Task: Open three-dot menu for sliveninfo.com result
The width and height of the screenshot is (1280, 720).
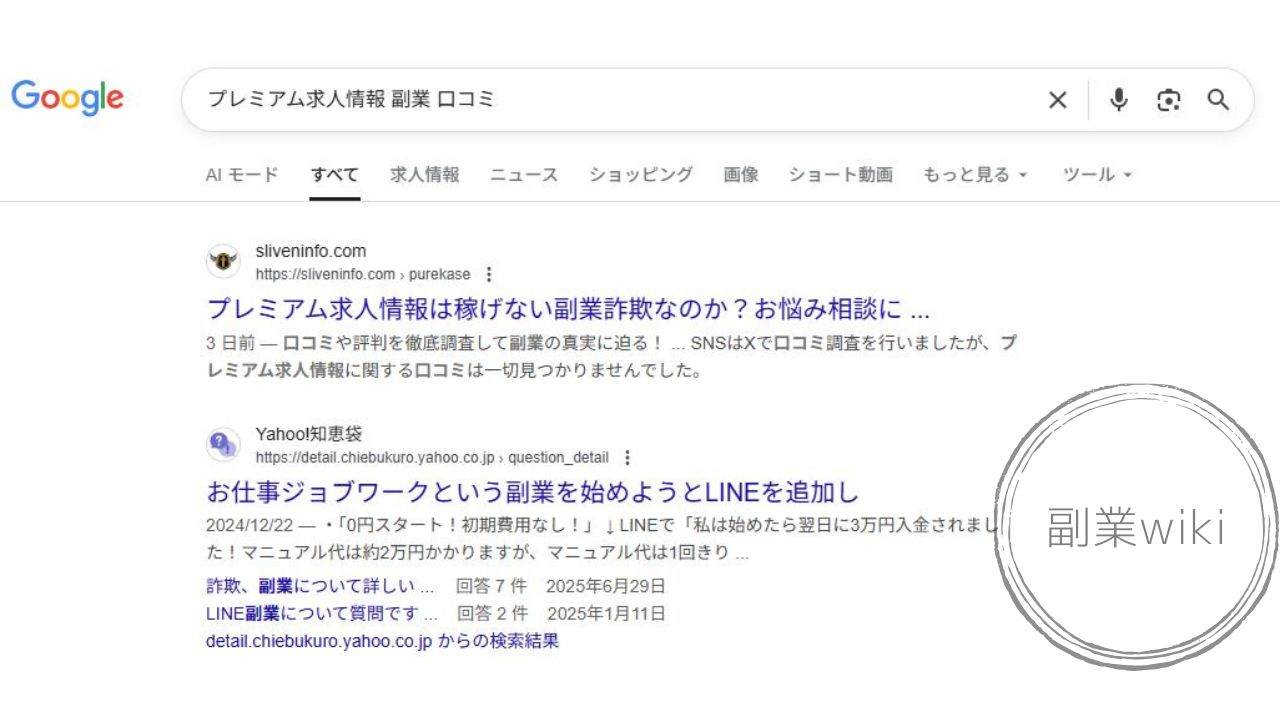Action: 488,274
